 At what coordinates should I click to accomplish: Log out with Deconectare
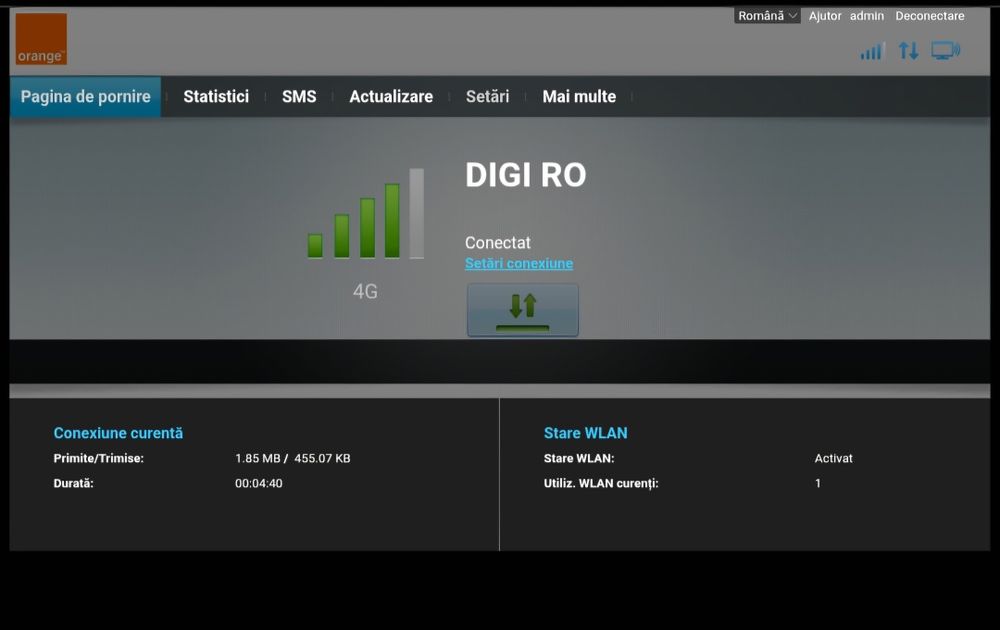pos(930,16)
